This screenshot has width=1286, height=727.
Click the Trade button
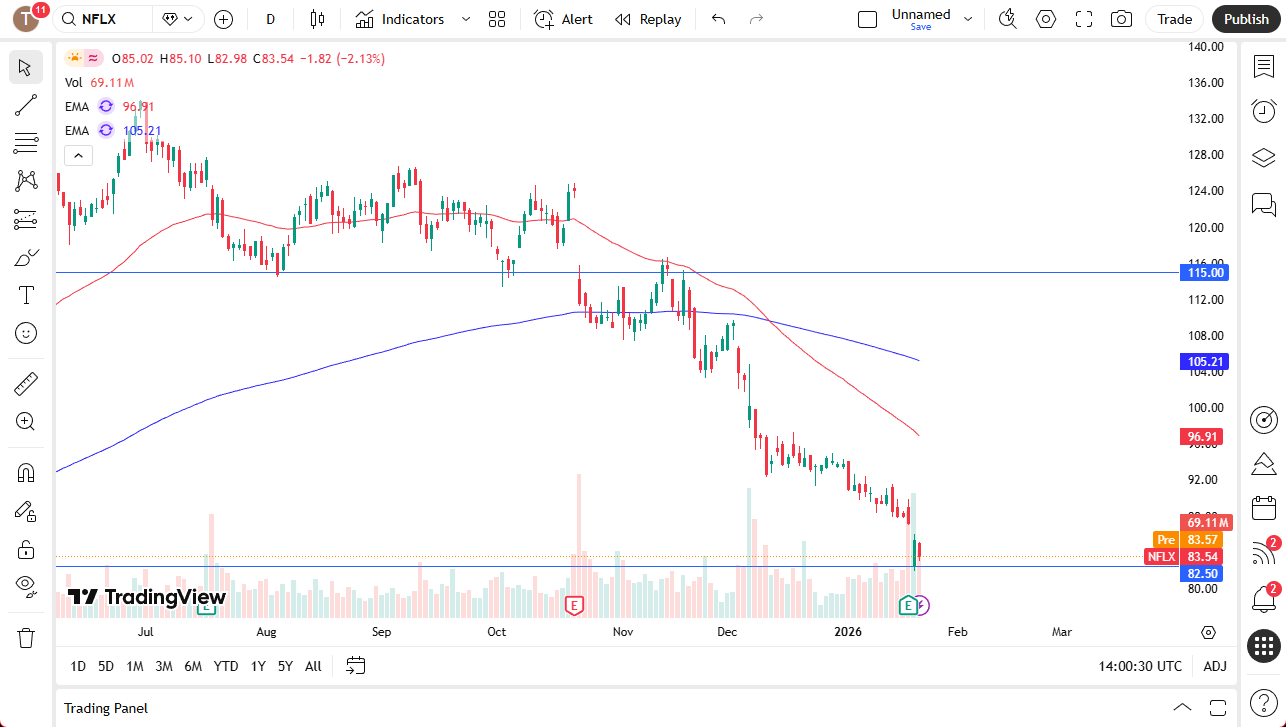coord(1175,19)
